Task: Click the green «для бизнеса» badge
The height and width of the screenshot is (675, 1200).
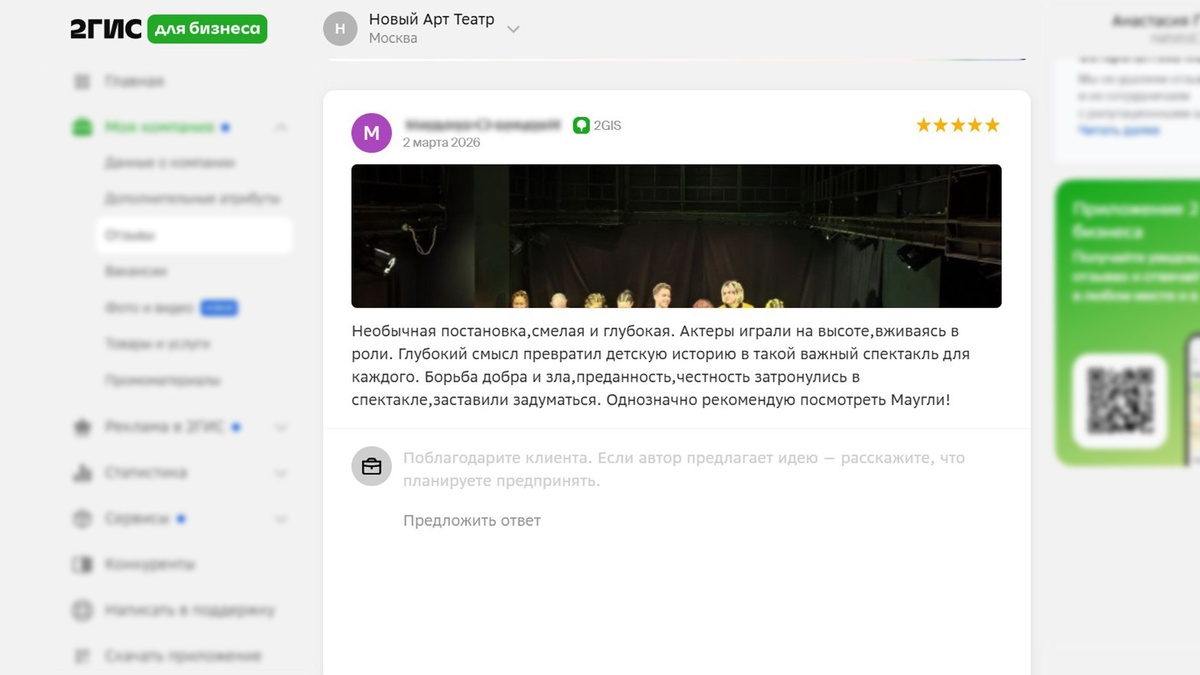Action: (x=207, y=29)
